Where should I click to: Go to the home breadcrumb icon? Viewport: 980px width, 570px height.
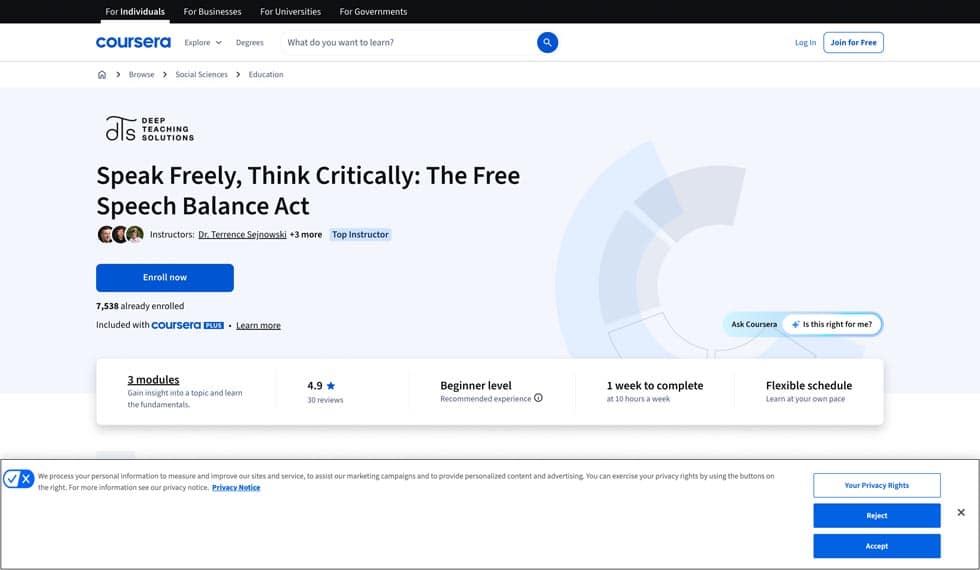[102, 74]
